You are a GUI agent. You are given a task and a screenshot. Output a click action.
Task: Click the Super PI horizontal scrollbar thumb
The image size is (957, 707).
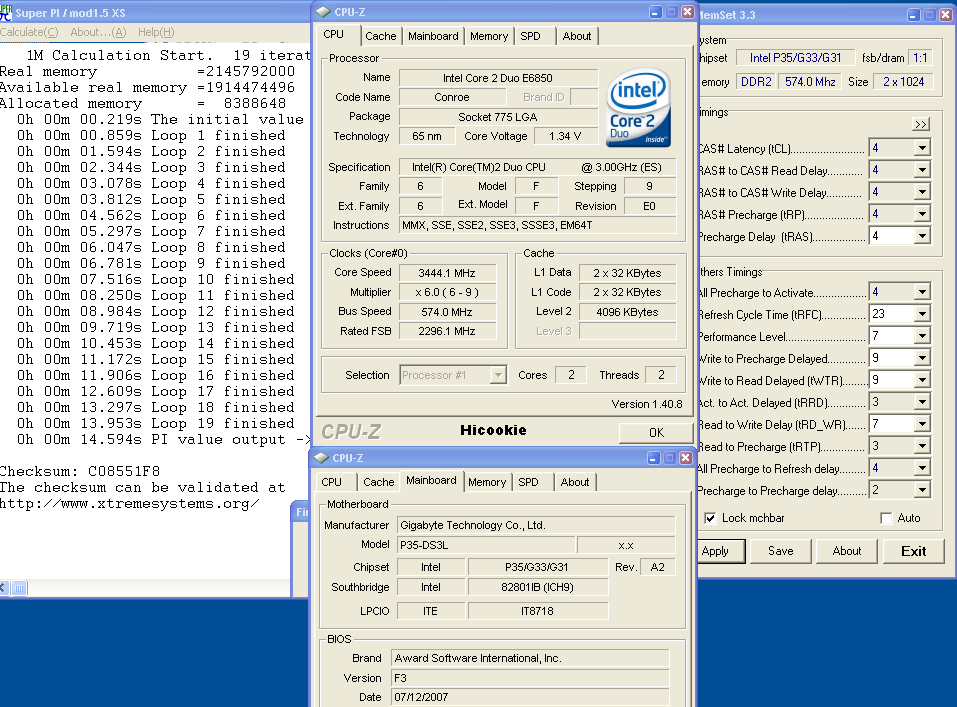point(20,588)
